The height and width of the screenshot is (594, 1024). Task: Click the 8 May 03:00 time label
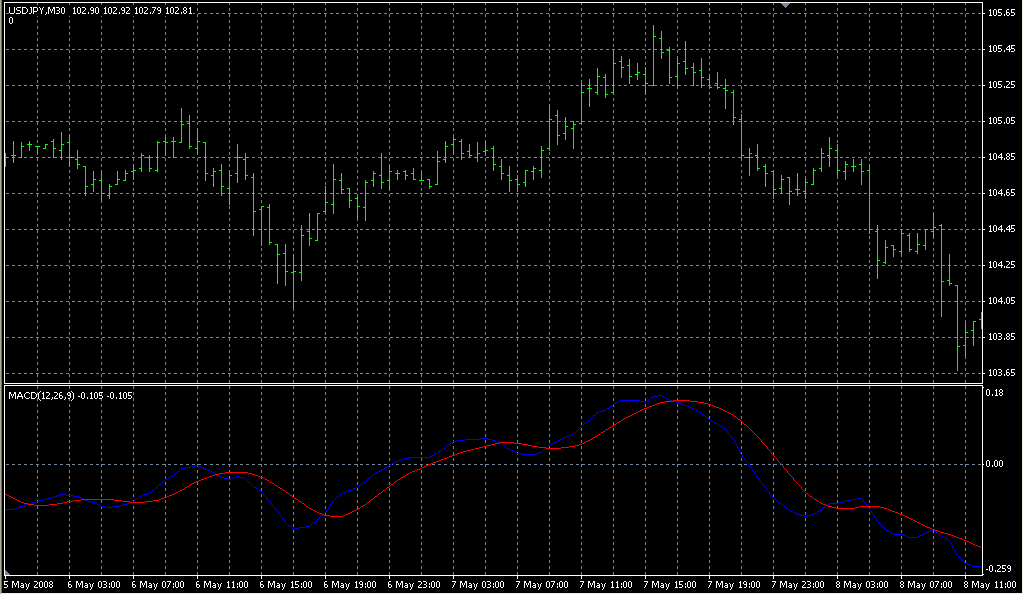[x=862, y=584]
